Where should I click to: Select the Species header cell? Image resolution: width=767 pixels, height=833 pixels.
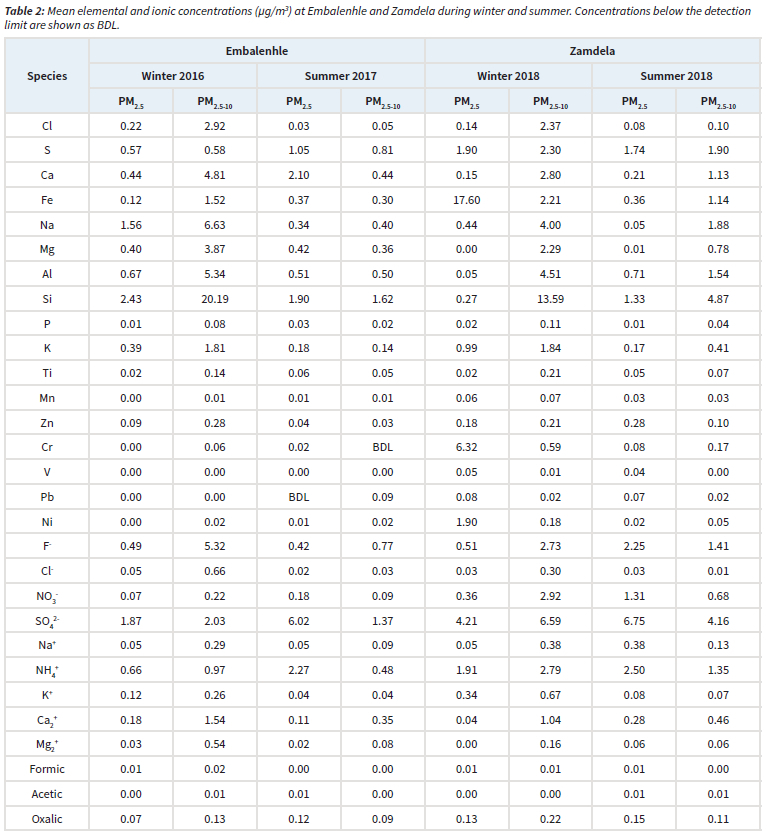pyautogui.click(x=47, y=76)
